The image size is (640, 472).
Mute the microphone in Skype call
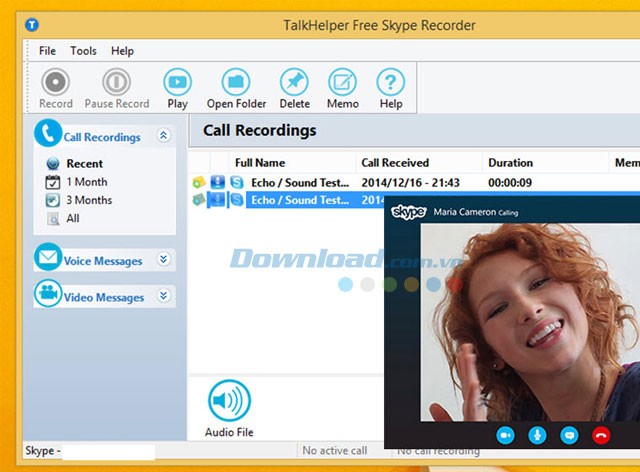point(537,435)
